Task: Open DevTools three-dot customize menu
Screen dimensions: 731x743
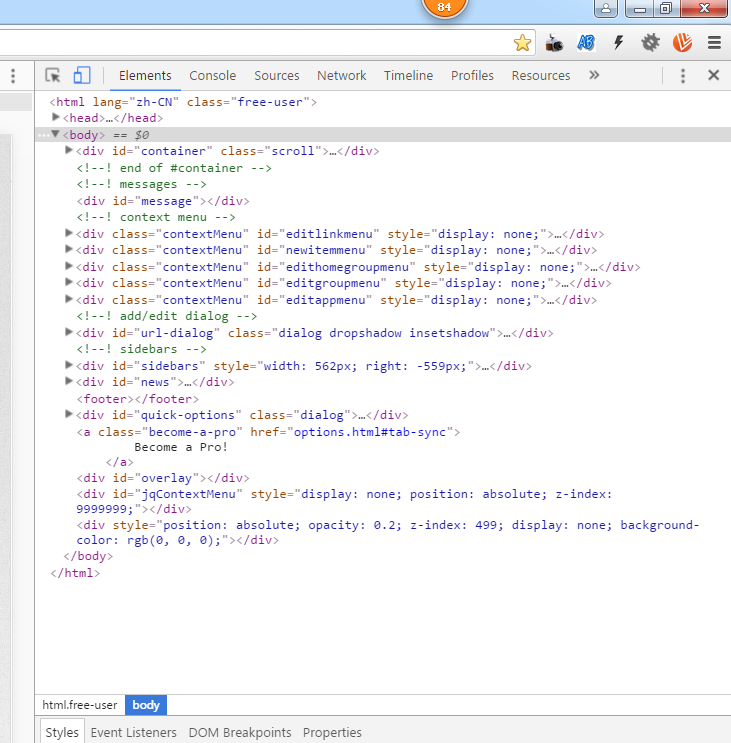Action: 683,75
